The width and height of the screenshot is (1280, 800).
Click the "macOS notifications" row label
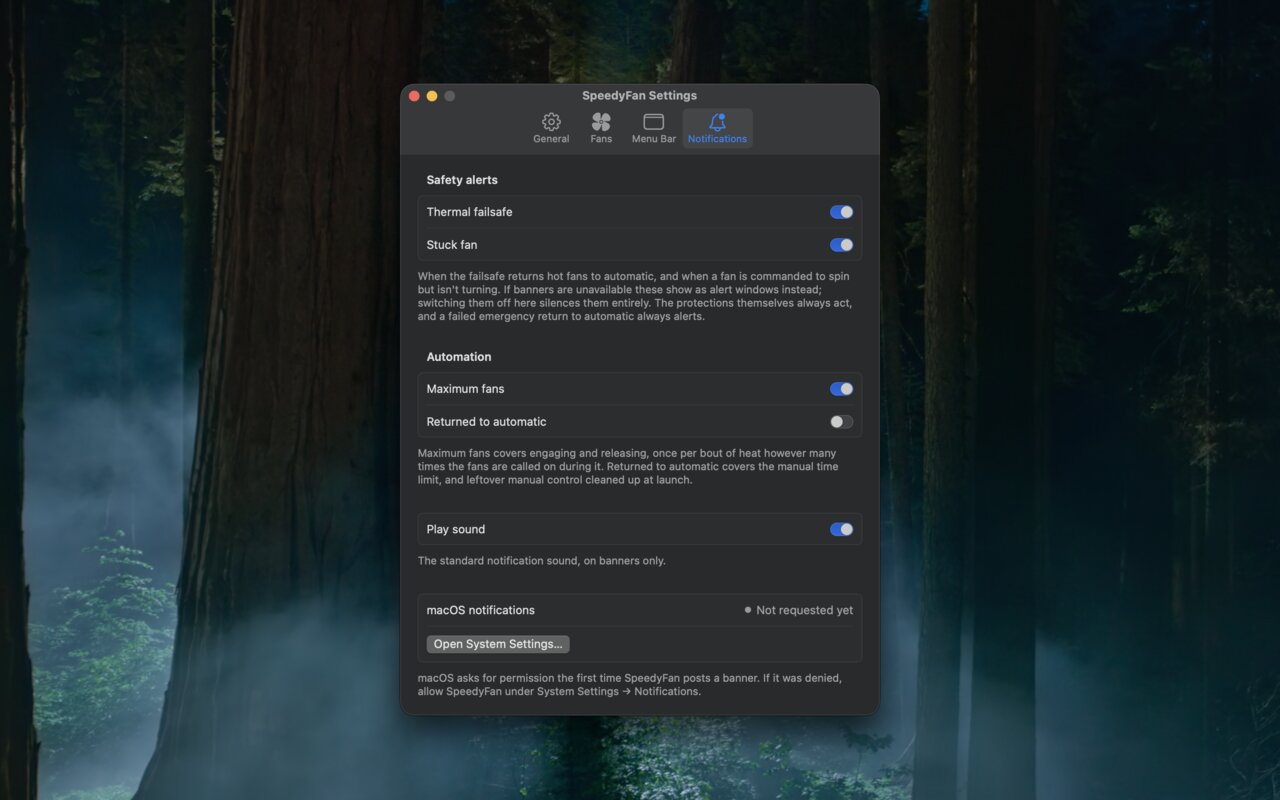[x=481, y=610]
